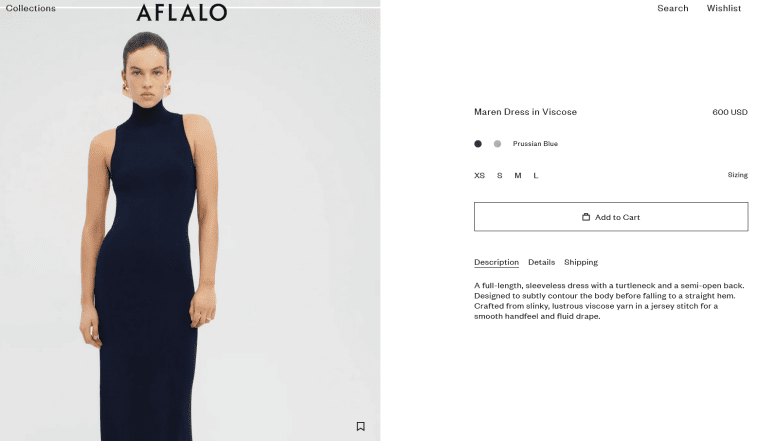Viewport: 757px width, 441px height.
Task: Choose size M
Action: click(x=518, y=175)
